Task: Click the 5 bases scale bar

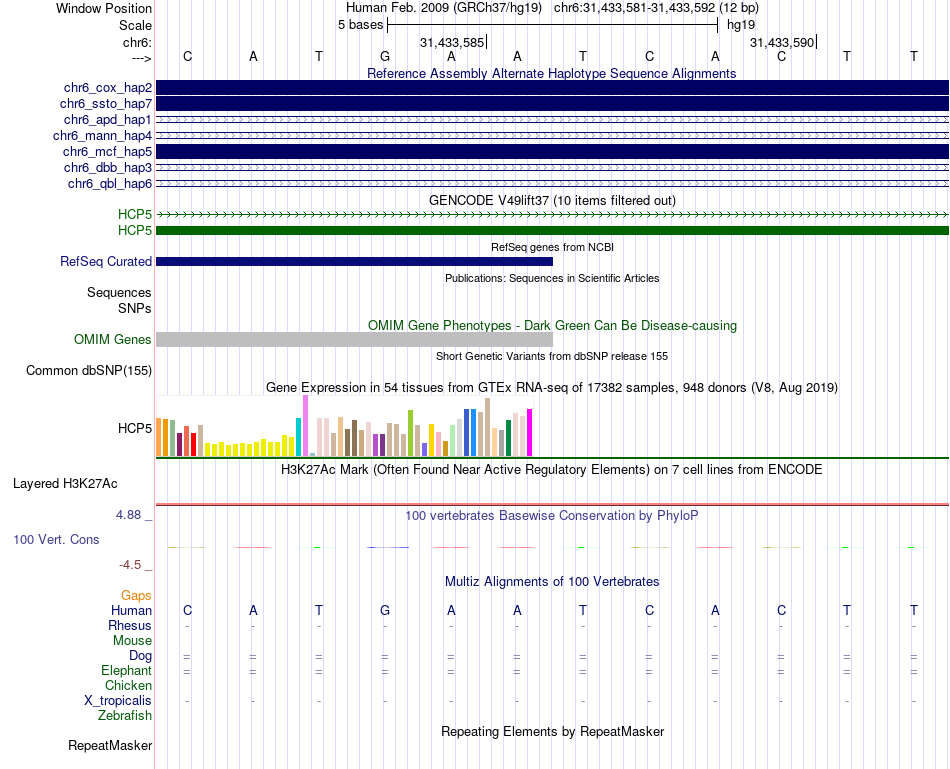Action: (552, 25)
